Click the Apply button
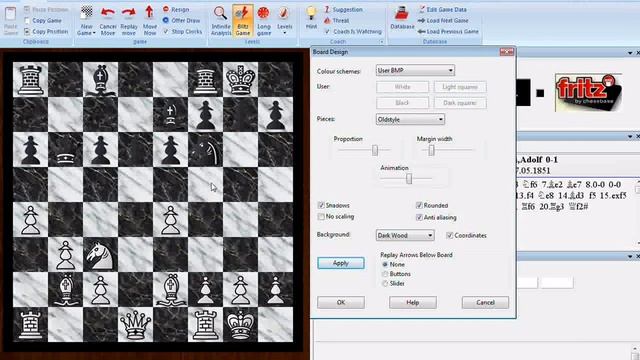This screenshot has width=640, height=360. [341, 263]
